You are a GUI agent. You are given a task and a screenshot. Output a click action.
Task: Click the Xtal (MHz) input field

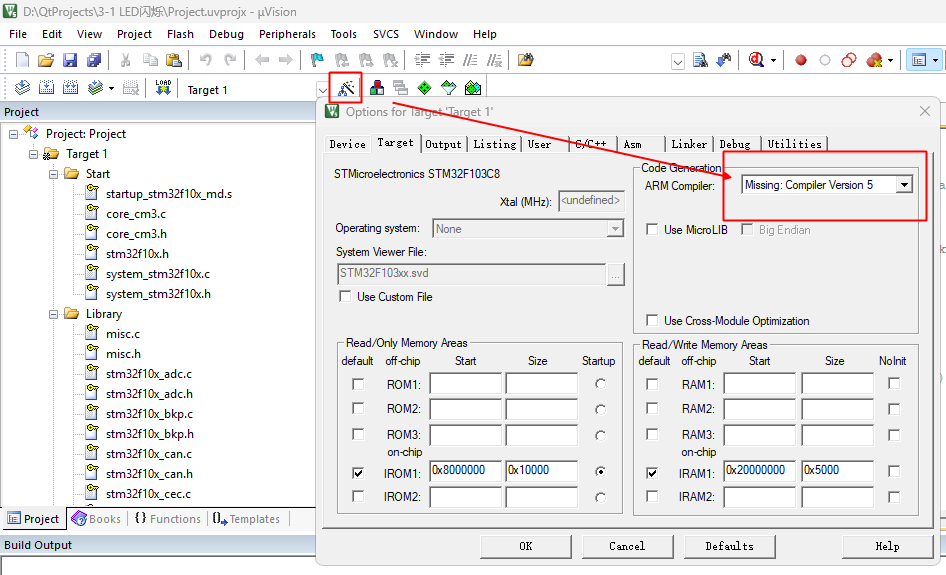click(591, 201)
